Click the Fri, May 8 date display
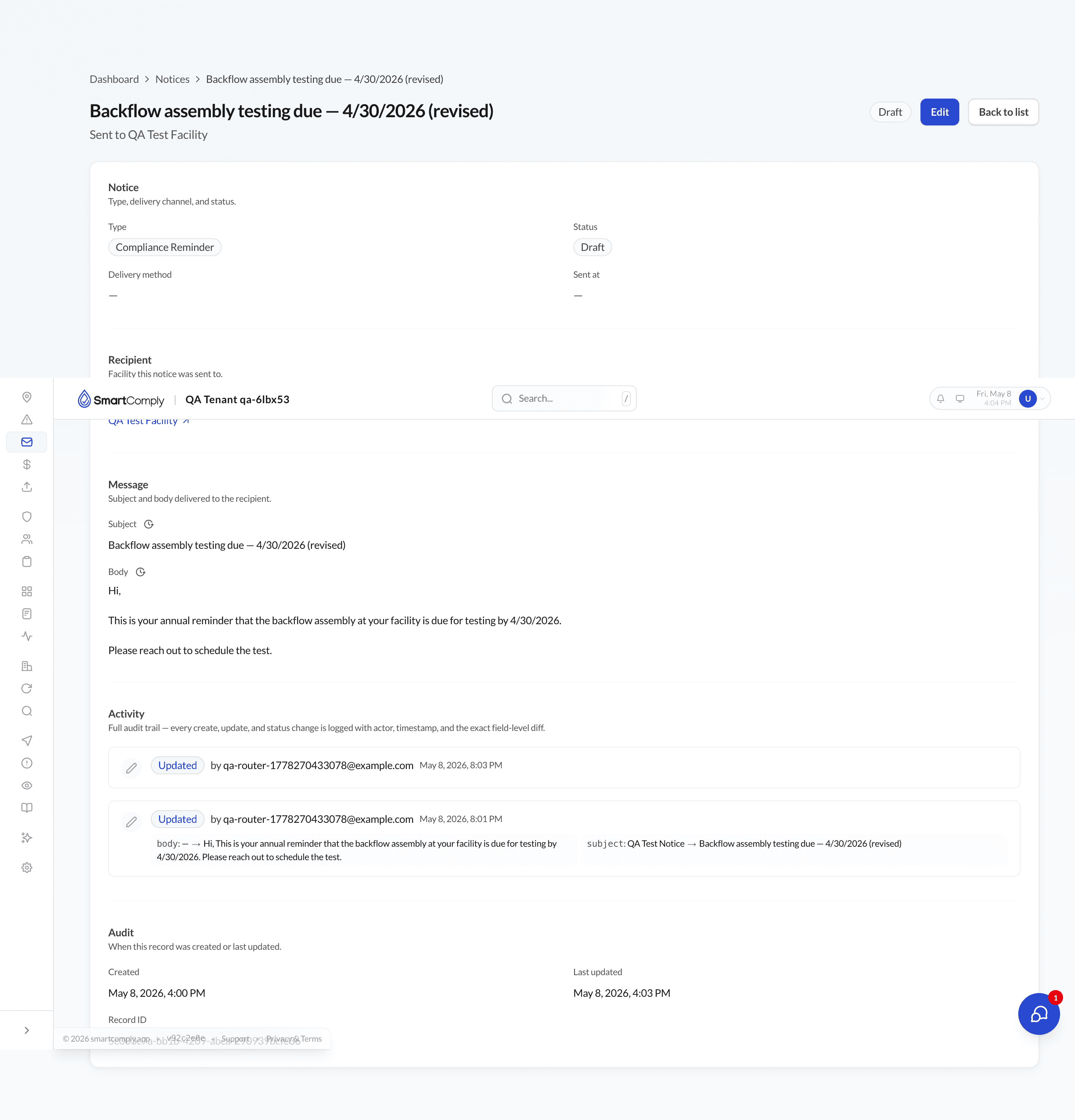1075x1120 pixels. (993, 394)
